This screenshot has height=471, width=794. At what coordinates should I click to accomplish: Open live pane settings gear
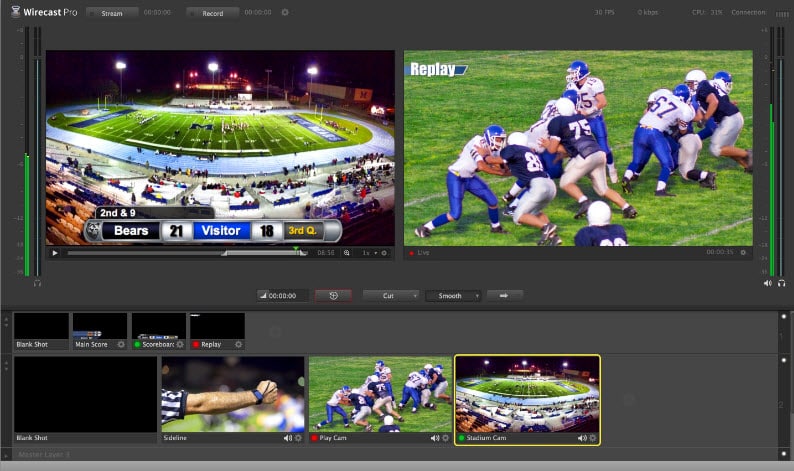(743, 252)
